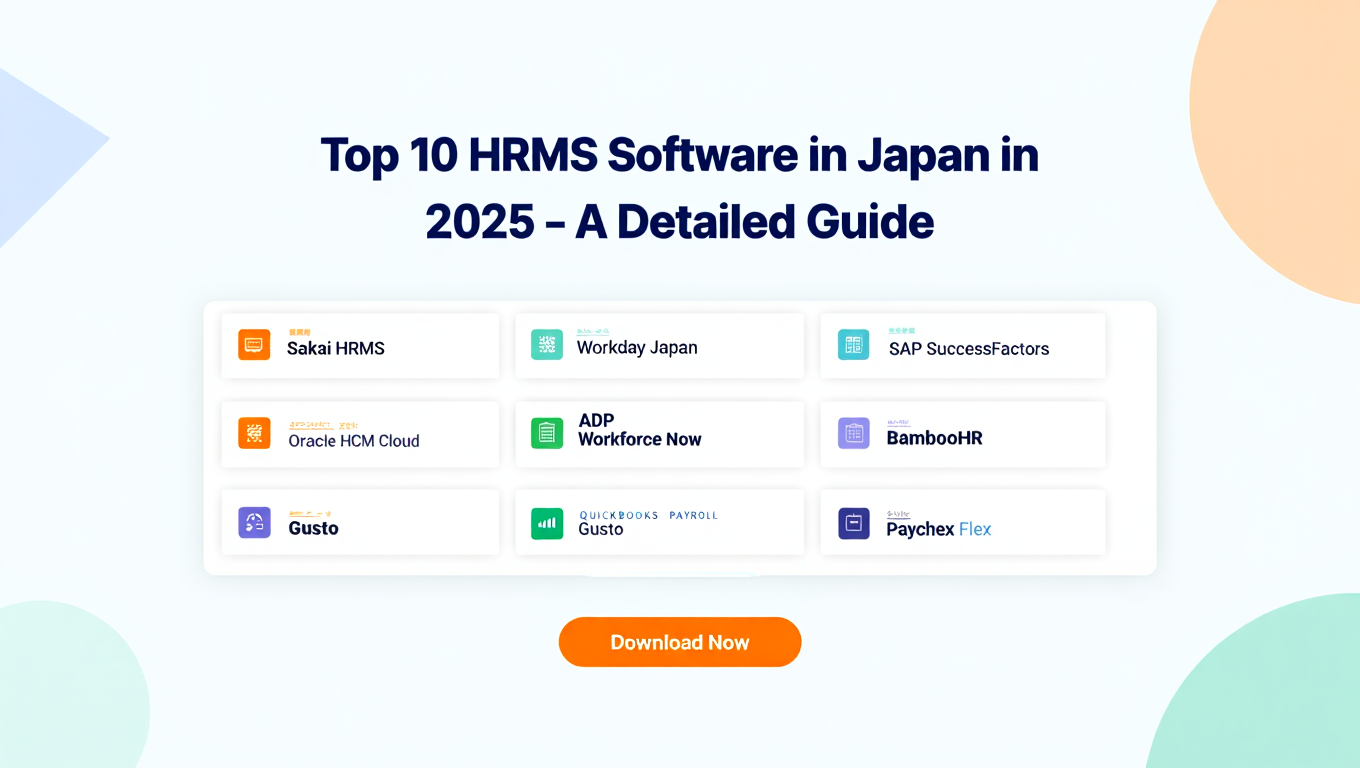Viewport: 1360px width, 768px height.
Task: Click the teal Workday Japan icon
Action: point(547,345)
